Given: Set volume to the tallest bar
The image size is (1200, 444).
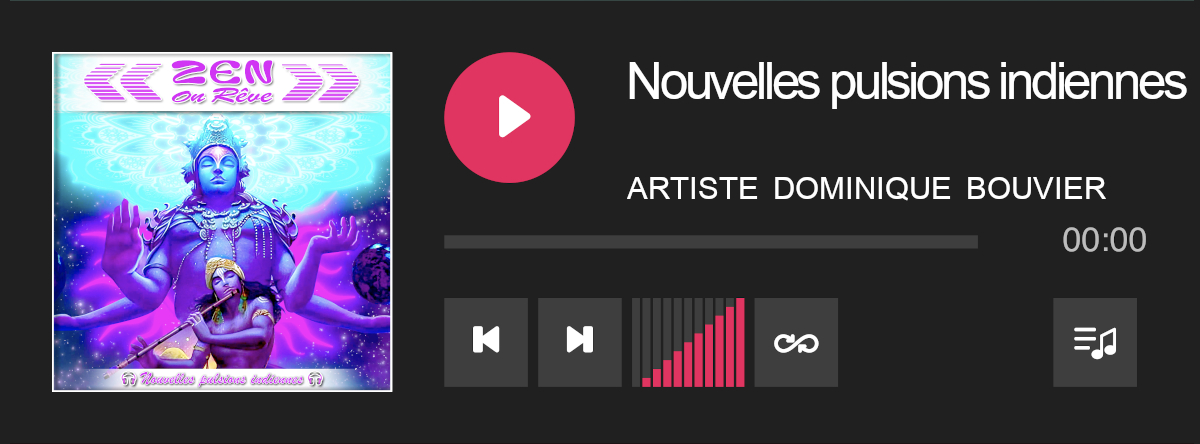Looking at the screenshot, I should [x=740, y=342].
